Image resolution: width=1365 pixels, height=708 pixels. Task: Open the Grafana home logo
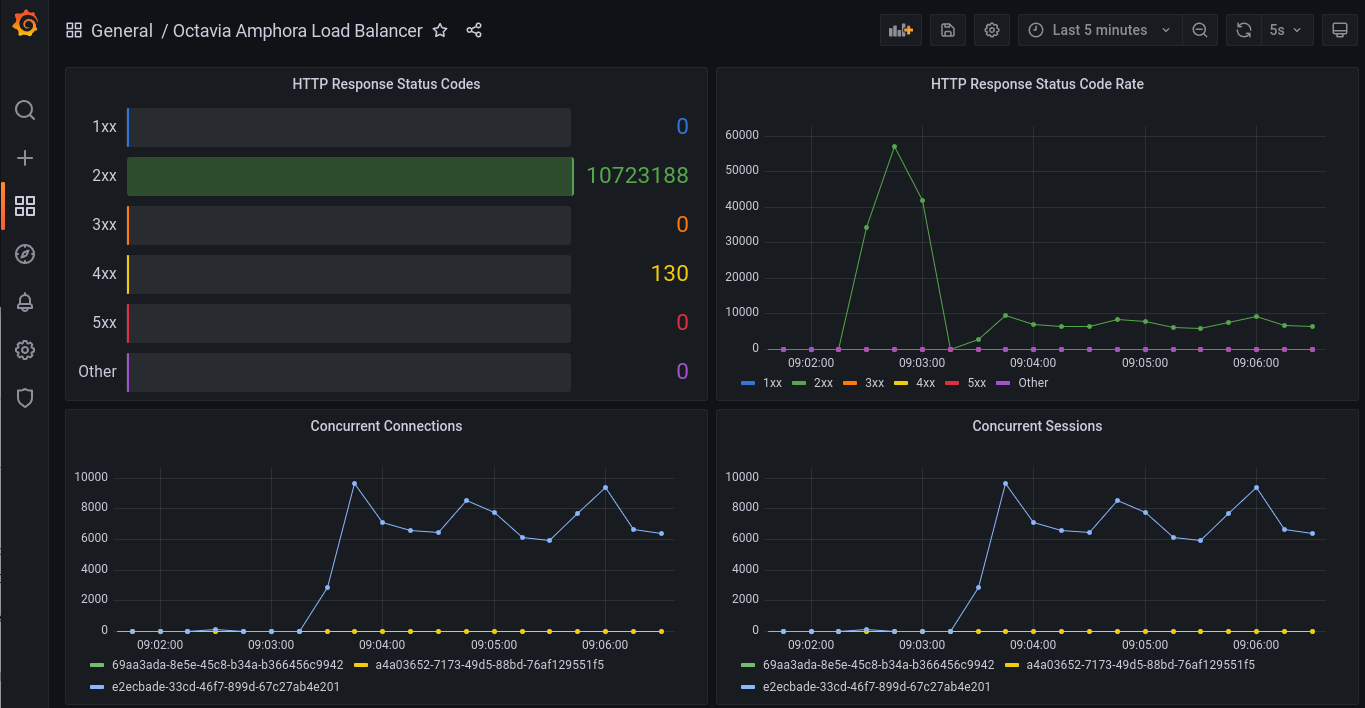(25, 24)
